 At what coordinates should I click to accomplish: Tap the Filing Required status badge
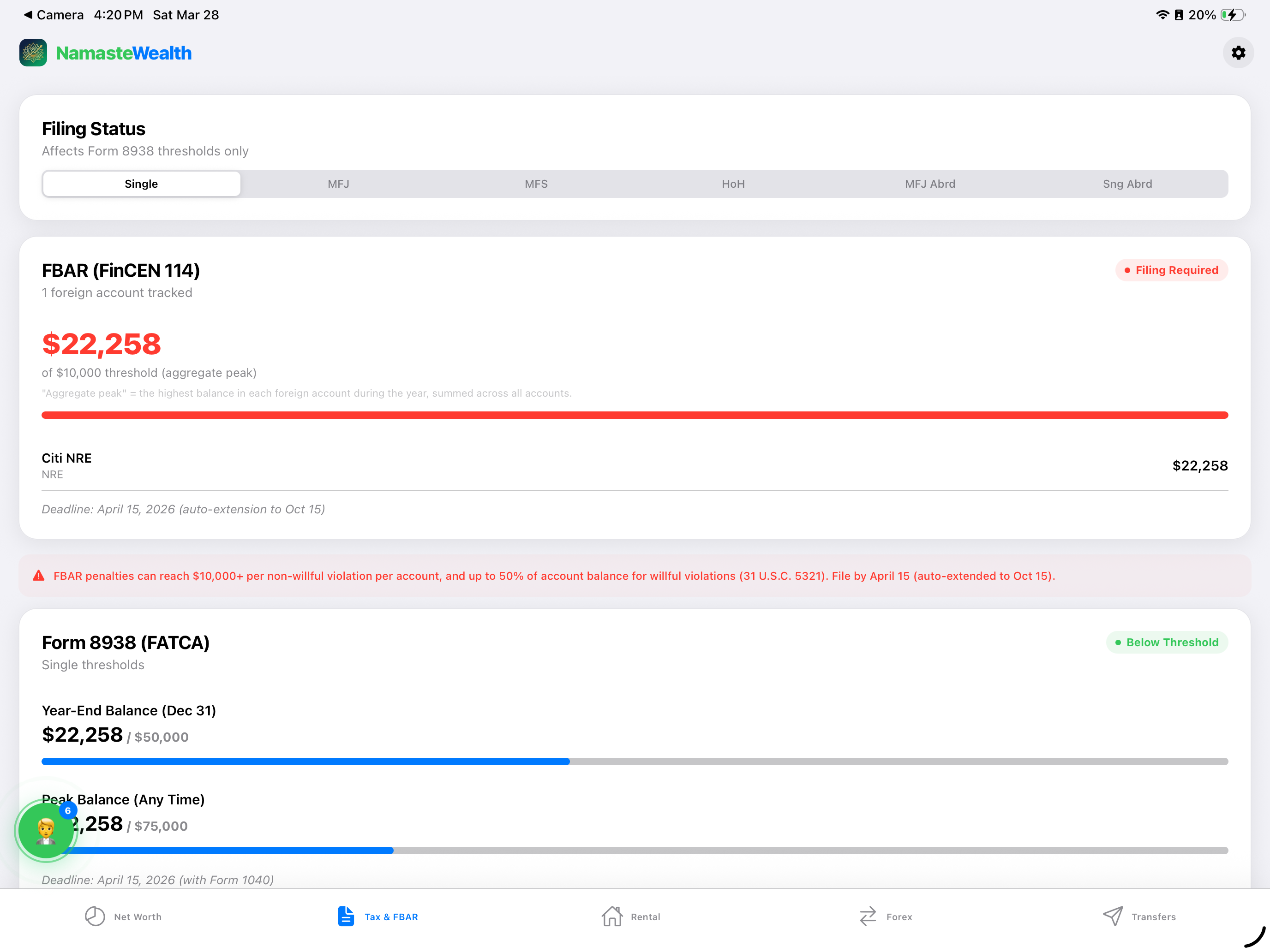tap(1171, 270)
